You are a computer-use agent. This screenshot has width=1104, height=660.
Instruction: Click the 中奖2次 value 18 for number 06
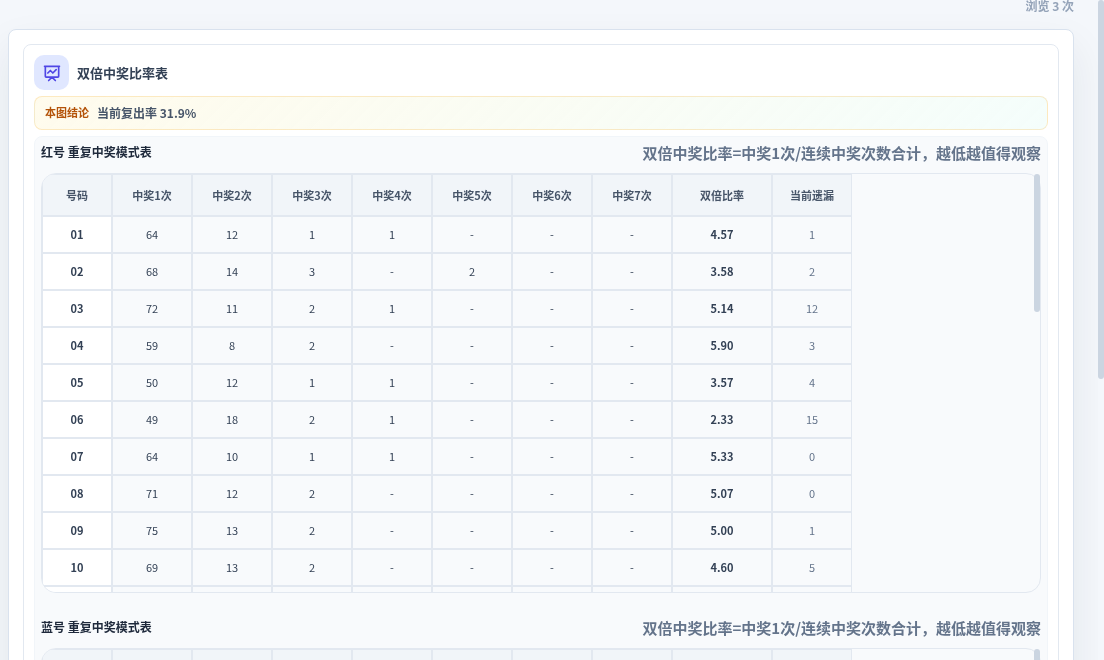(232, 420)
